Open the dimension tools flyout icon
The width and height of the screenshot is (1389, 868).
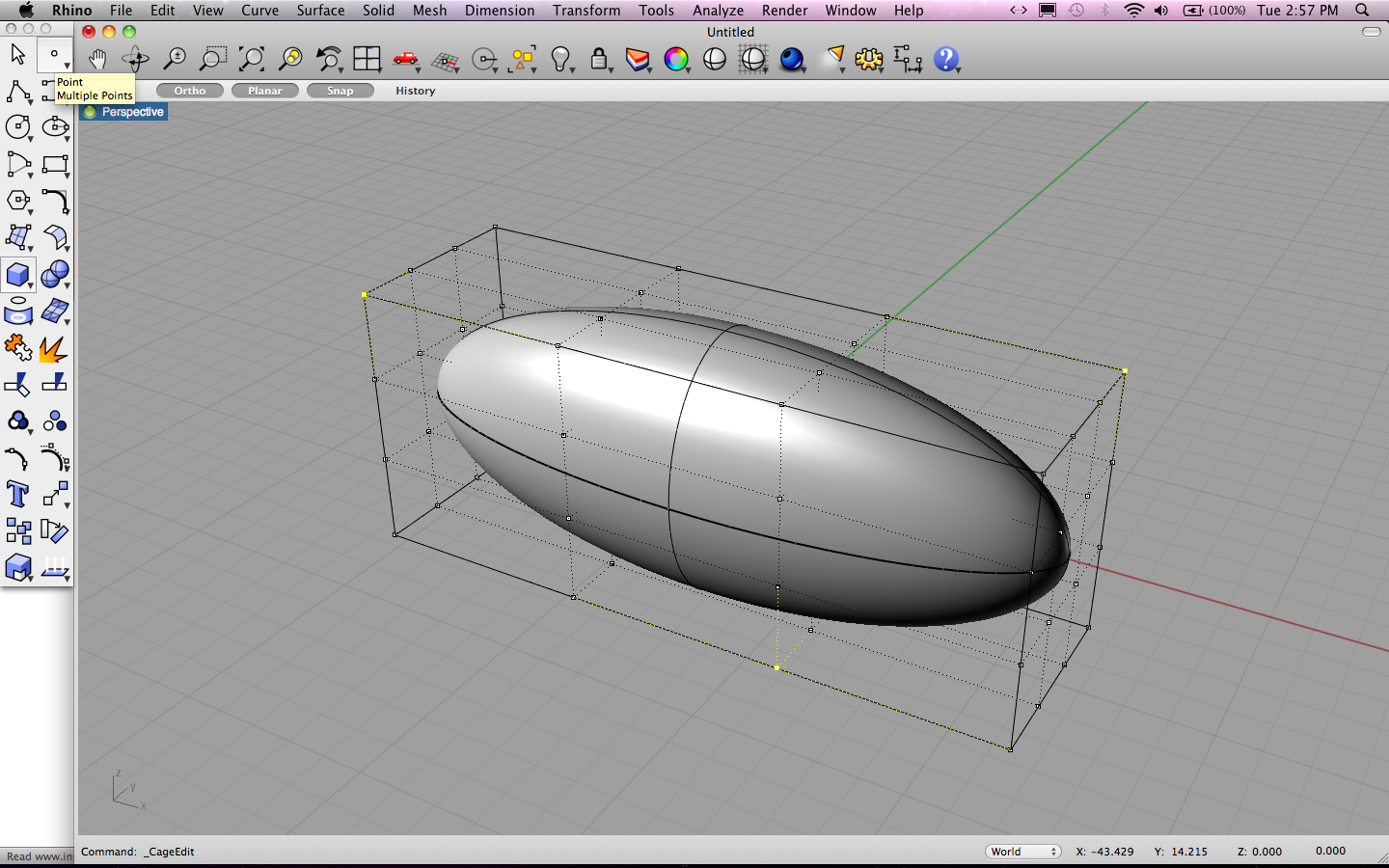(x=908, y=59)
